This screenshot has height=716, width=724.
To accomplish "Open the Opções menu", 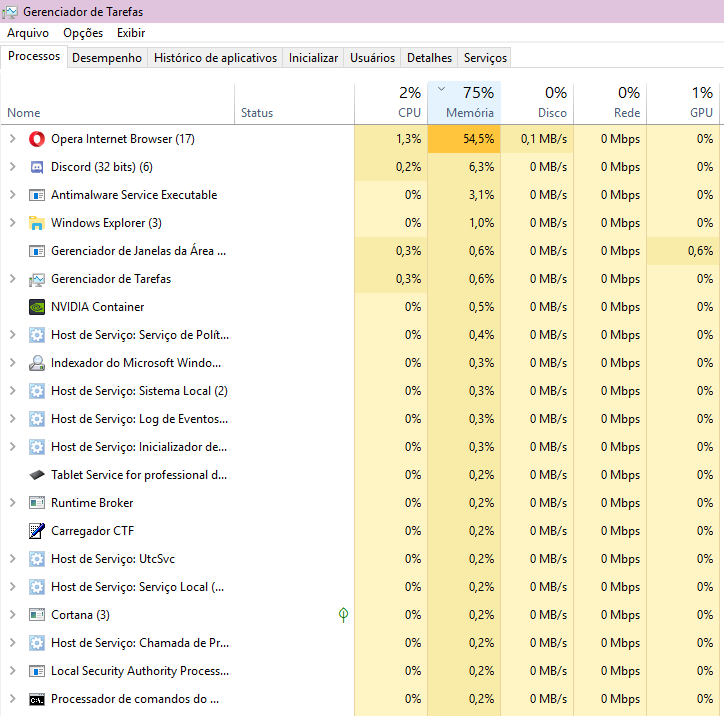I will click(x=83, y=33).
